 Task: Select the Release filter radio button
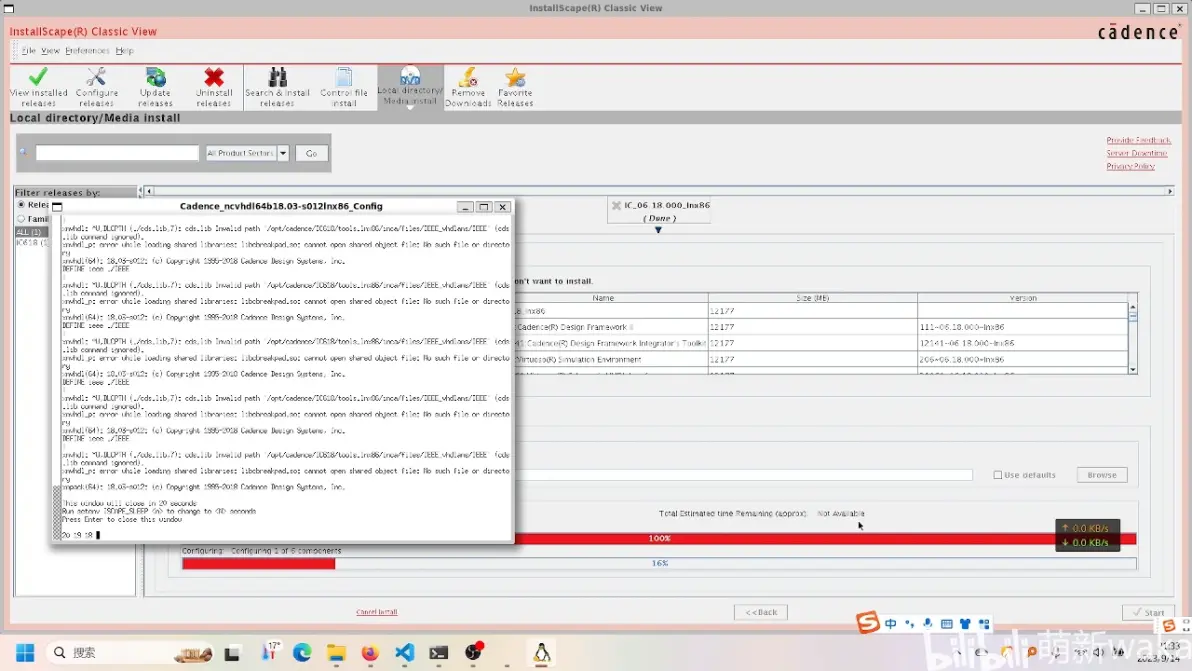click(21, 205)
